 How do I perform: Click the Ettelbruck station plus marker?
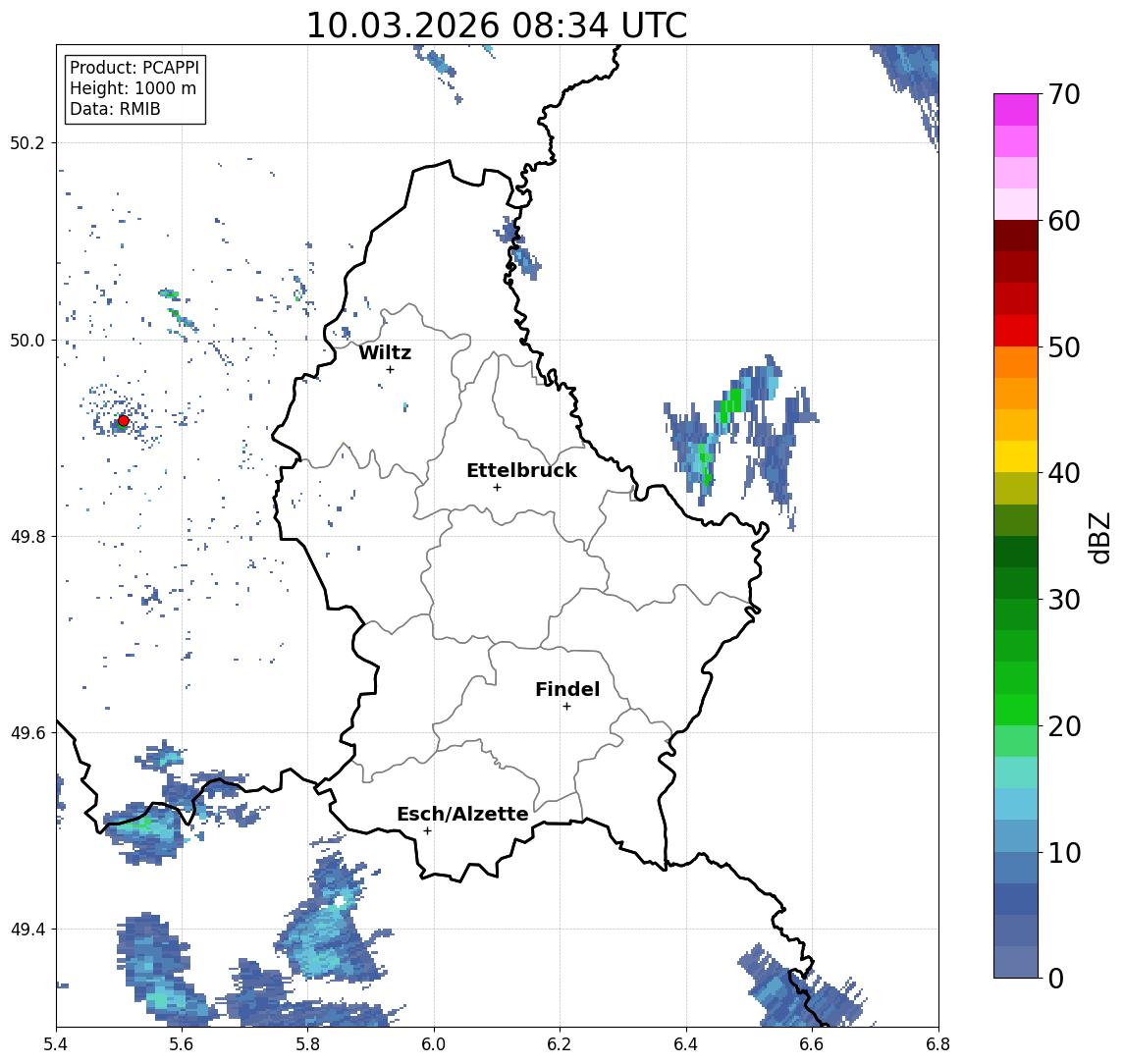click(x=497, y=488)
